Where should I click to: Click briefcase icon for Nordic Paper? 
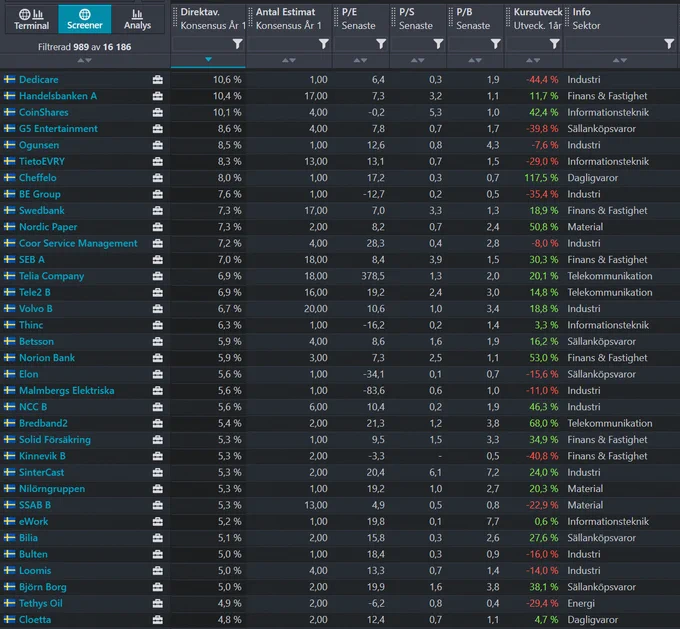[158, 227]
